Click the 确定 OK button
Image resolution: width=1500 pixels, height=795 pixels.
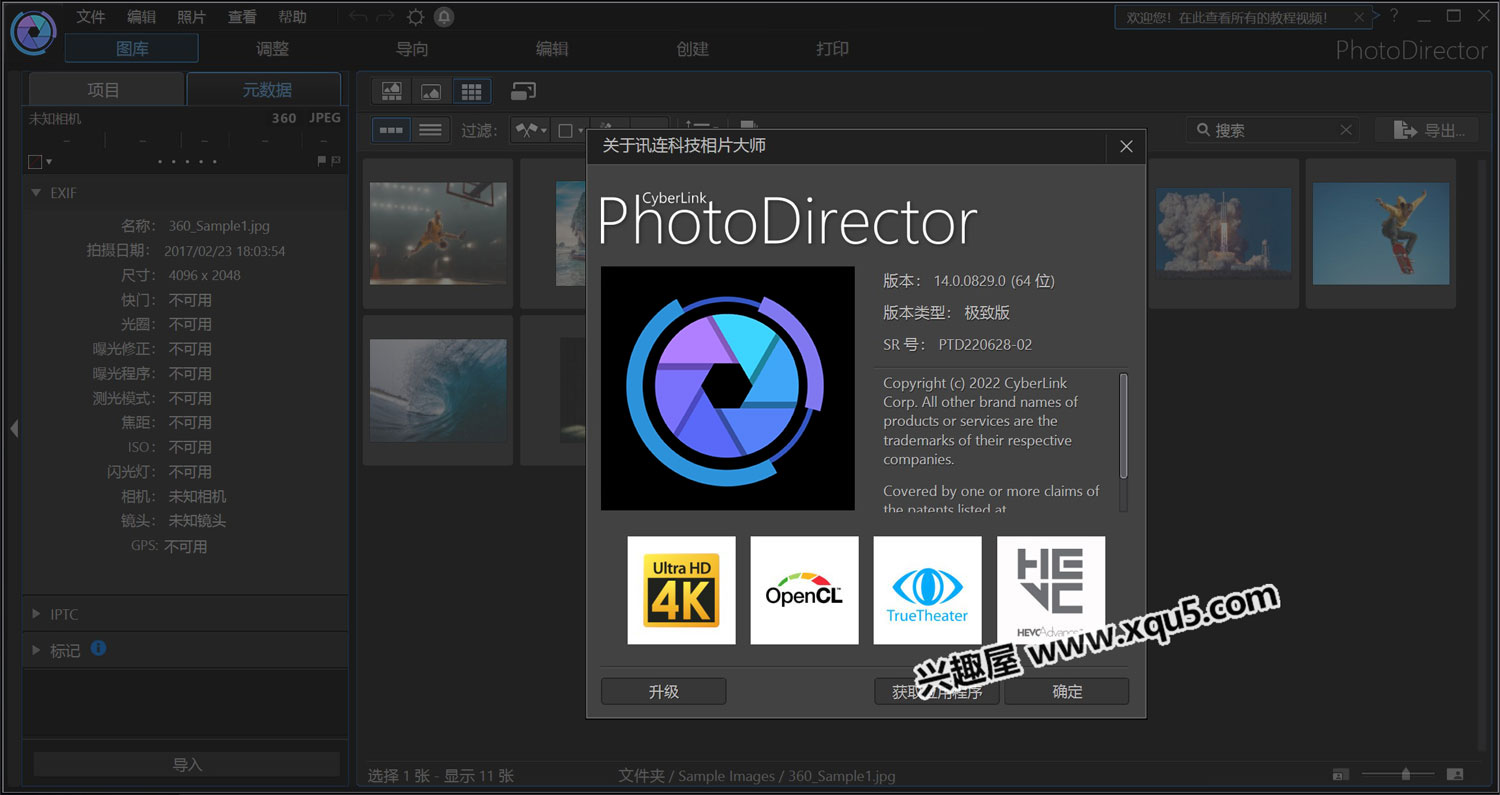1067,691
